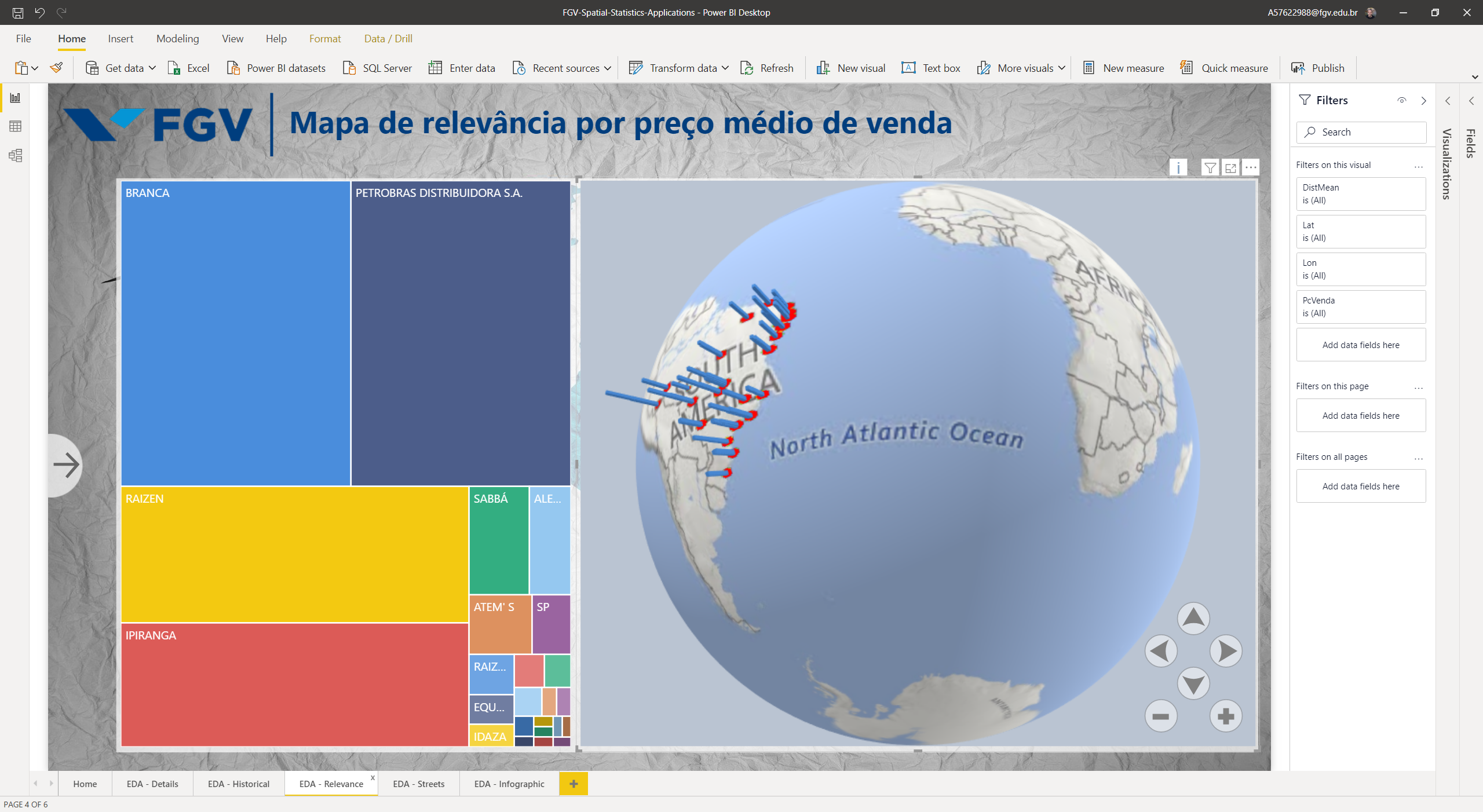The width and height of the screenshot is (1483, 812).
Task: Open the Model relationships view icon
Action: pyautogui.click(x=16, y=155)
